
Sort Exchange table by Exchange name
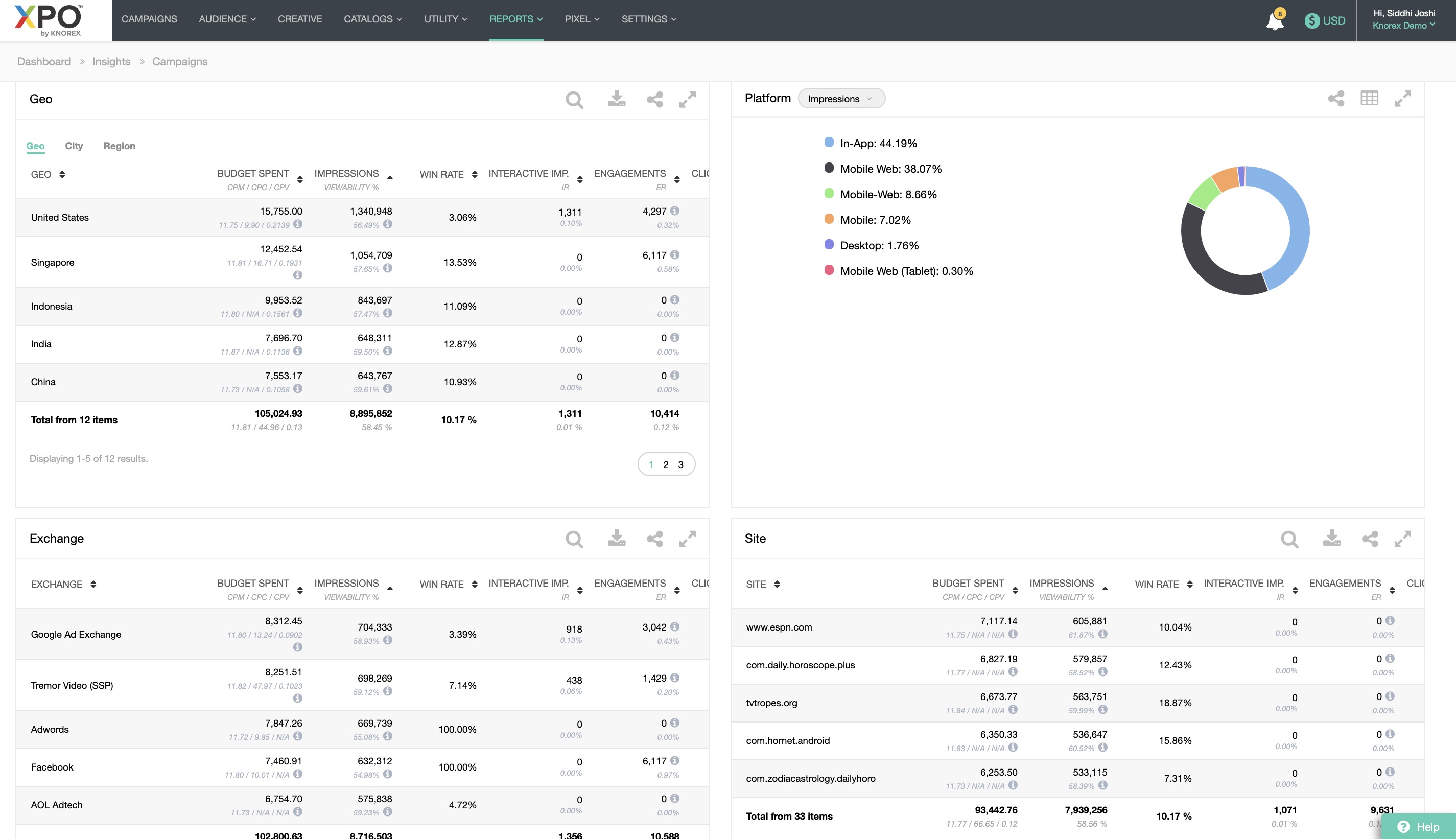point(93,585)
